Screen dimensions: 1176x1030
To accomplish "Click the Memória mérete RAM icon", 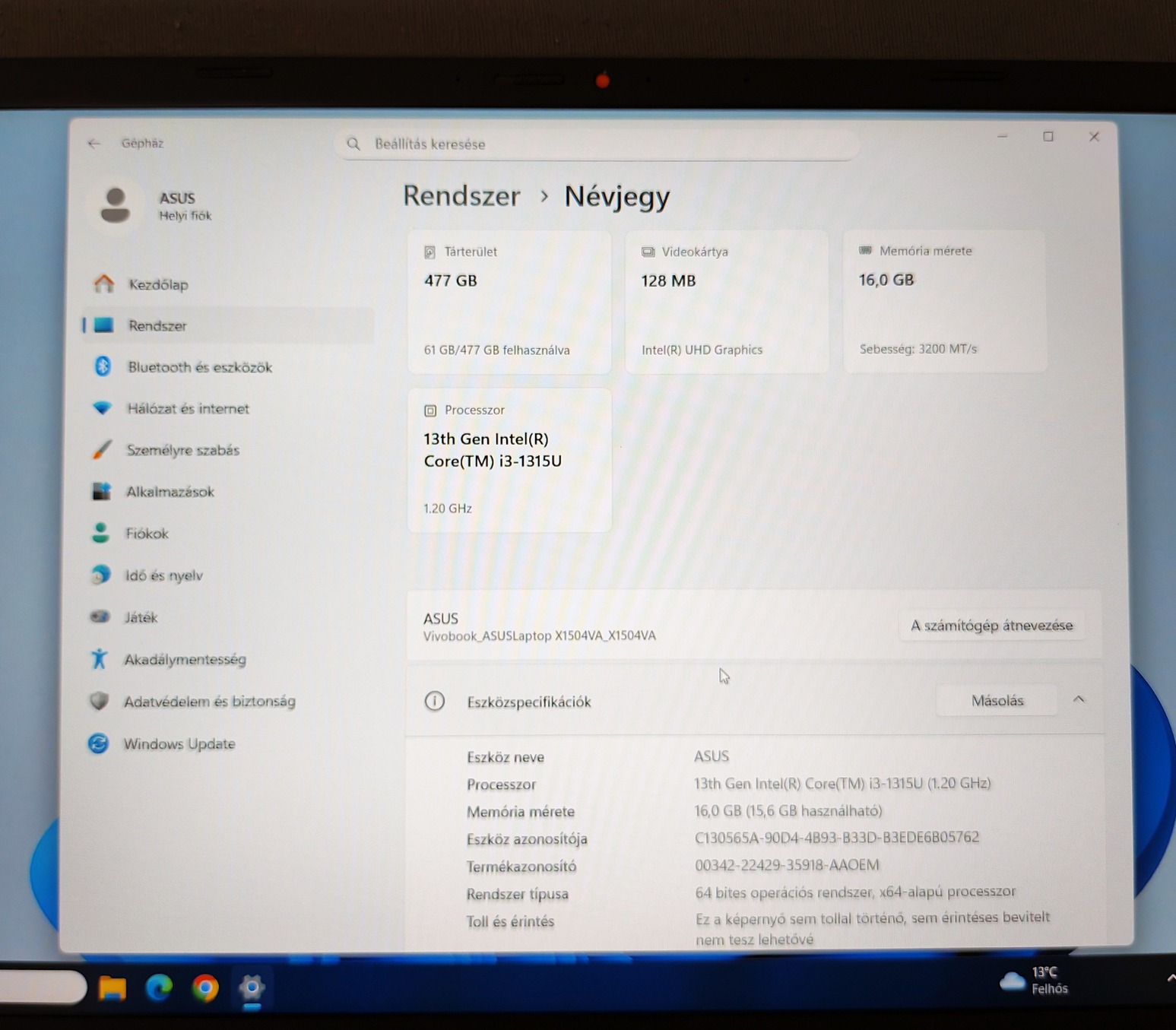I will coord(865,250).
